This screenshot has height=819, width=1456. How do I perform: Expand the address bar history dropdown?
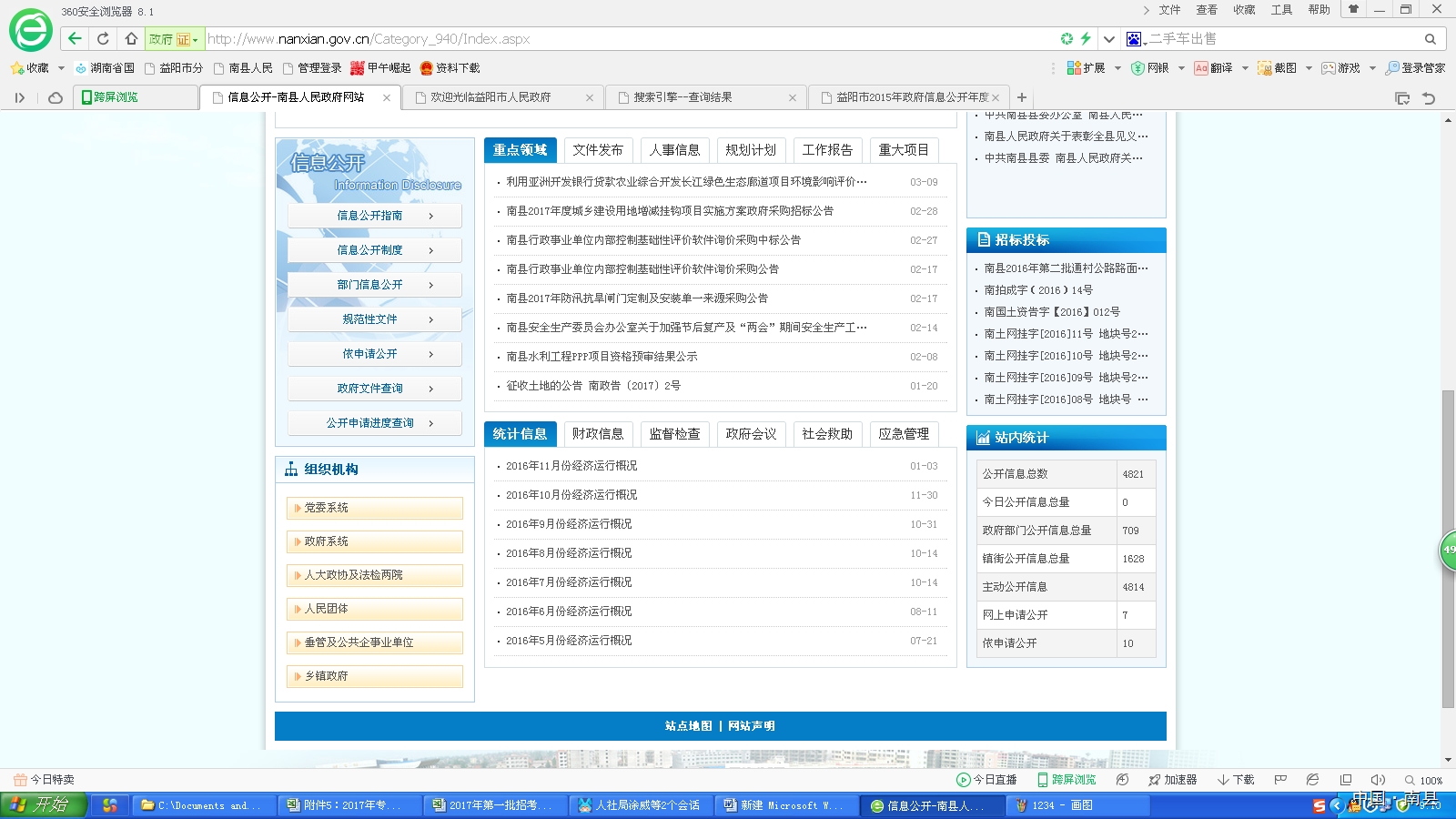(x=1108, y=39)
